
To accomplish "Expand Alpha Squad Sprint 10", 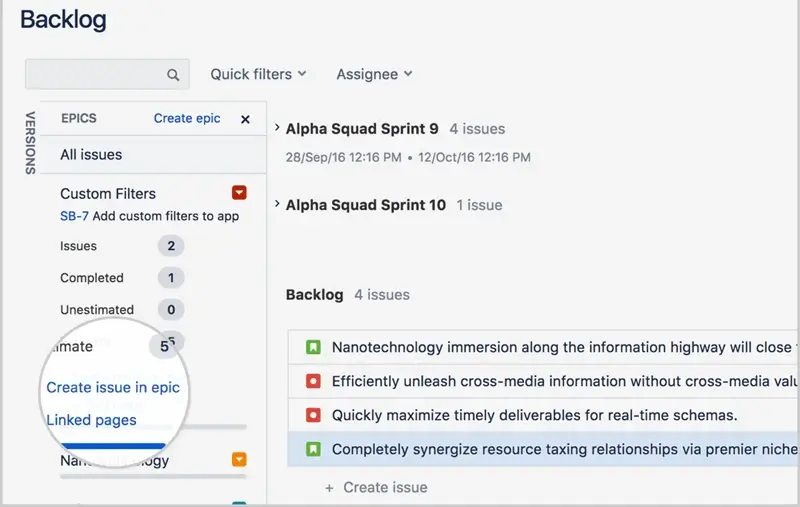I will (x=277, y=205).
